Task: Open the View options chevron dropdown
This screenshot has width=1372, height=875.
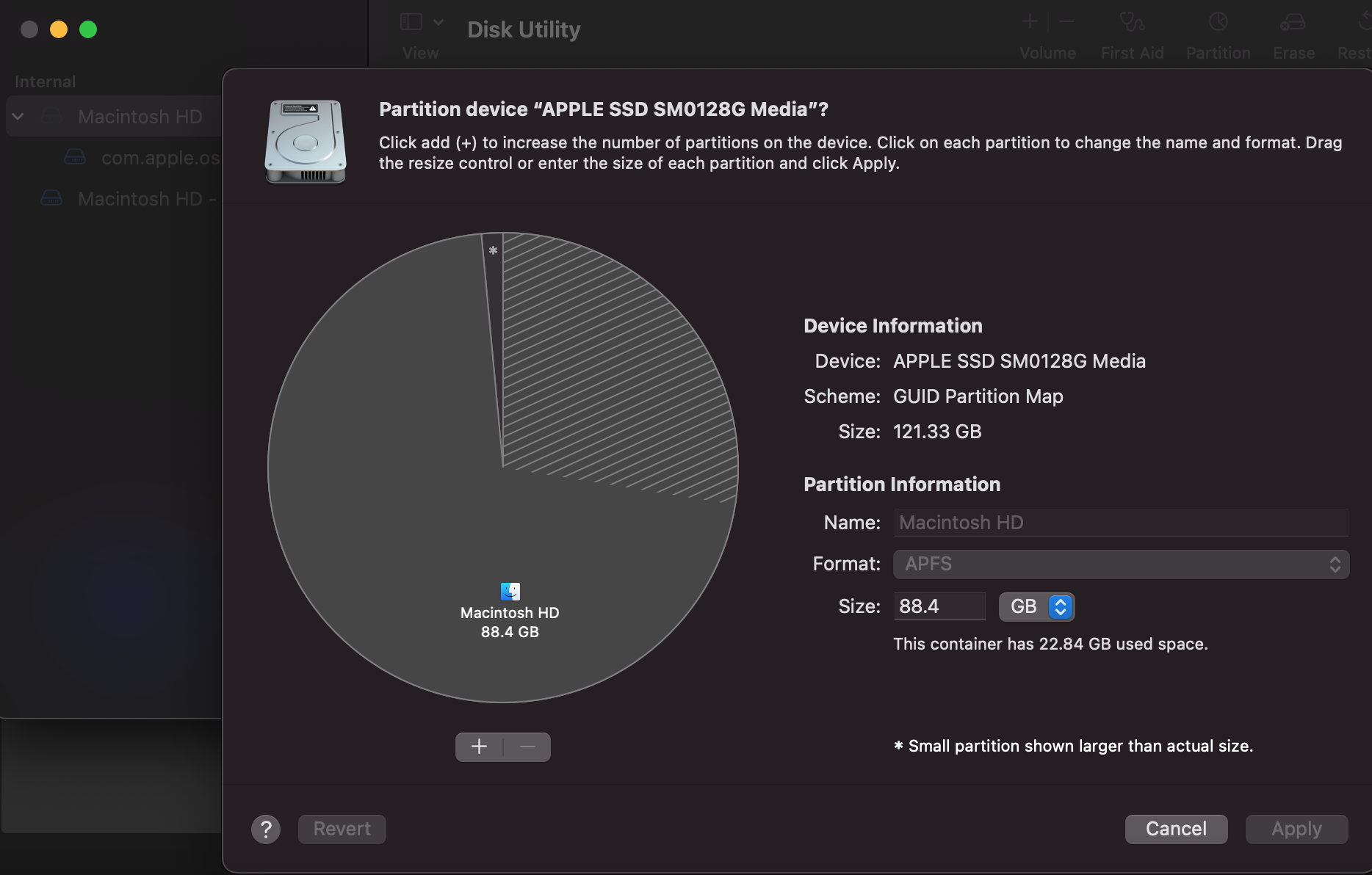Action: point(438,22)
